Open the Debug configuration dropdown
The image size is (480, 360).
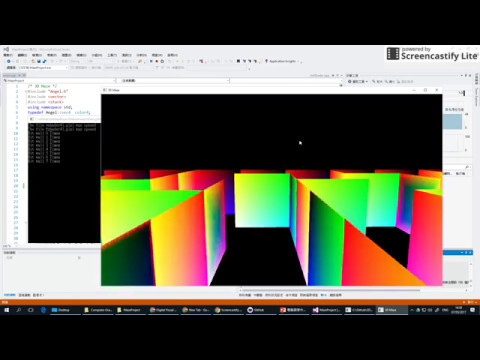[x=77, y=61]
